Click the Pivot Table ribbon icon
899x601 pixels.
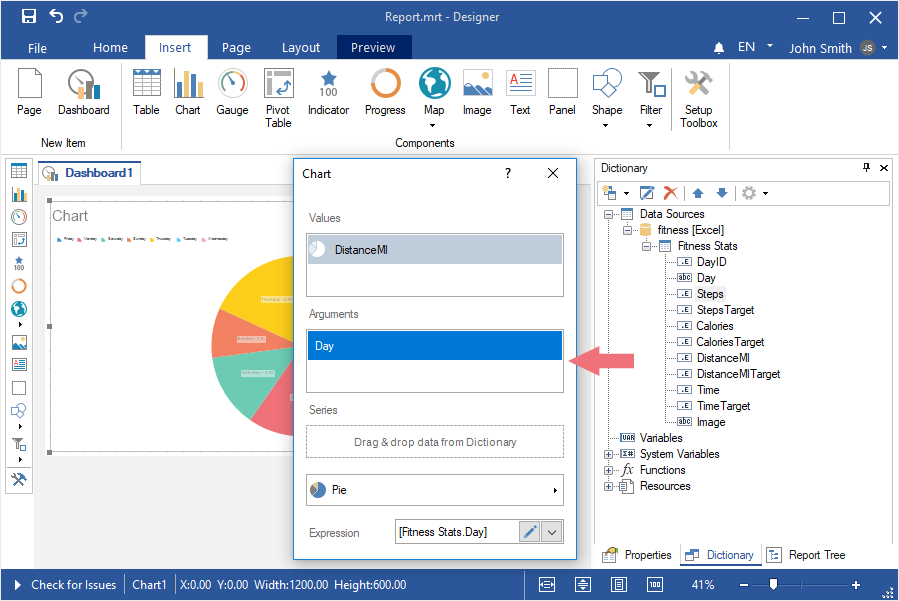pyautogui.click(x=278, y=97)
